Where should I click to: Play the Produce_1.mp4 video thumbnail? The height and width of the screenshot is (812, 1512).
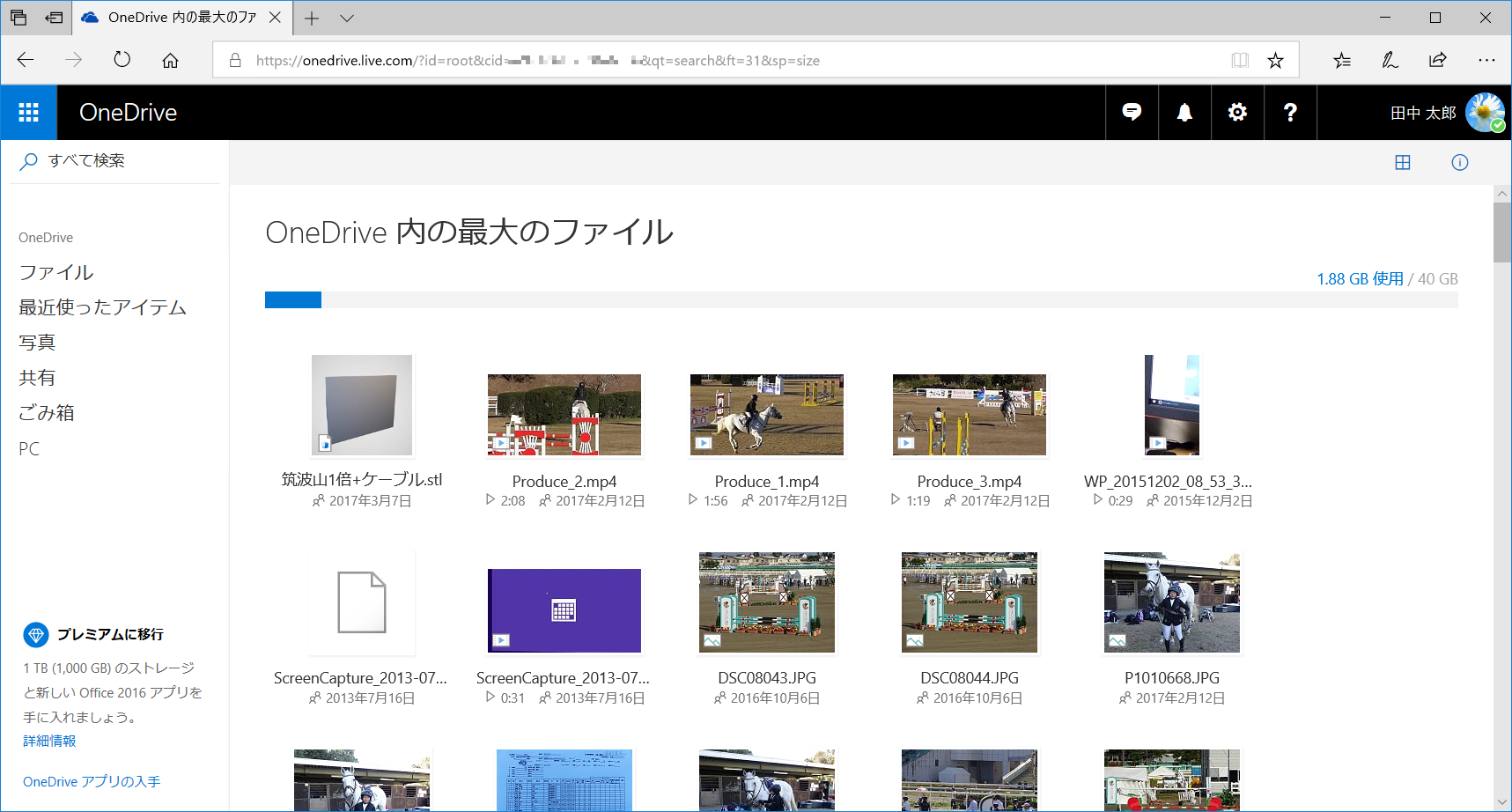tap(766, 415)
